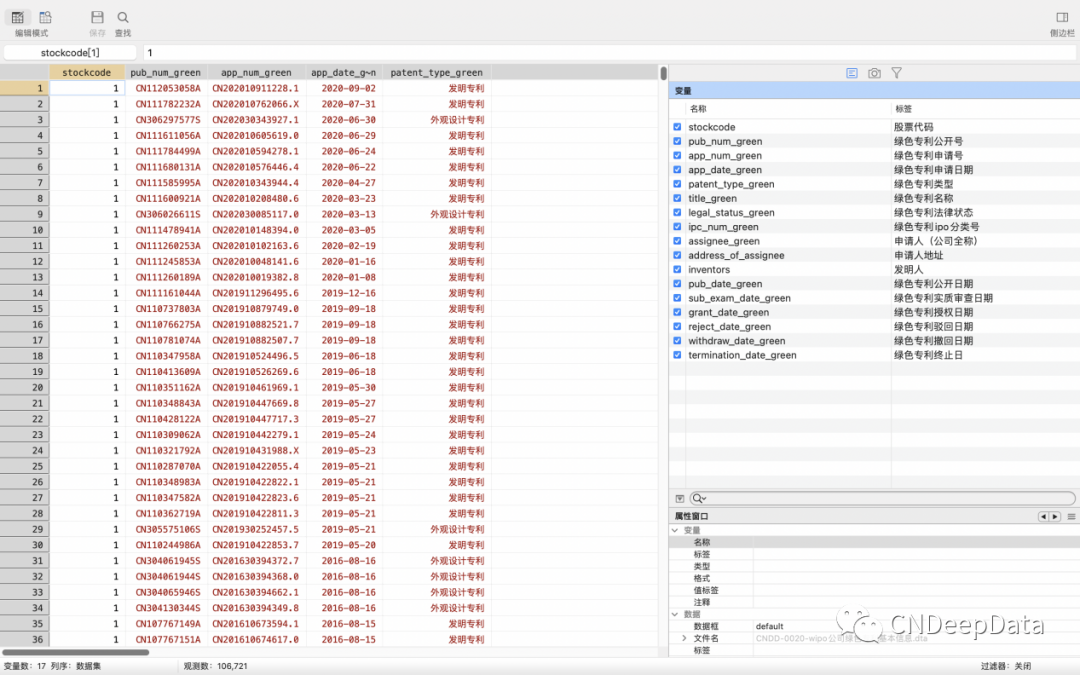Viewport: 1080px width, 675px height.
Task: Click the variable filter options icon left of search
Action: pos(680,499)
